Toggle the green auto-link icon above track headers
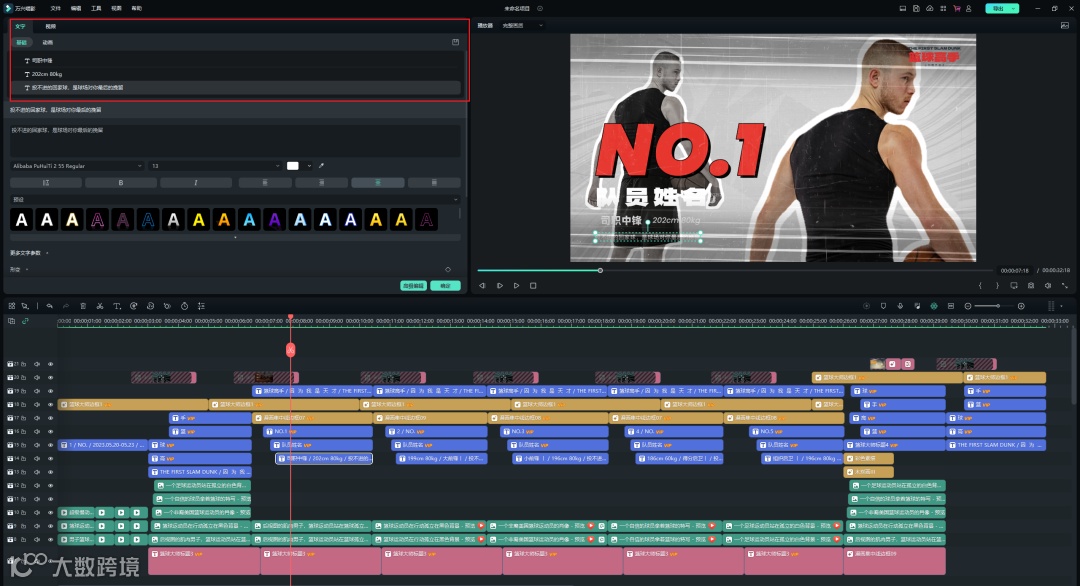Screen dimensions: 1080x586 click(25, 321)
